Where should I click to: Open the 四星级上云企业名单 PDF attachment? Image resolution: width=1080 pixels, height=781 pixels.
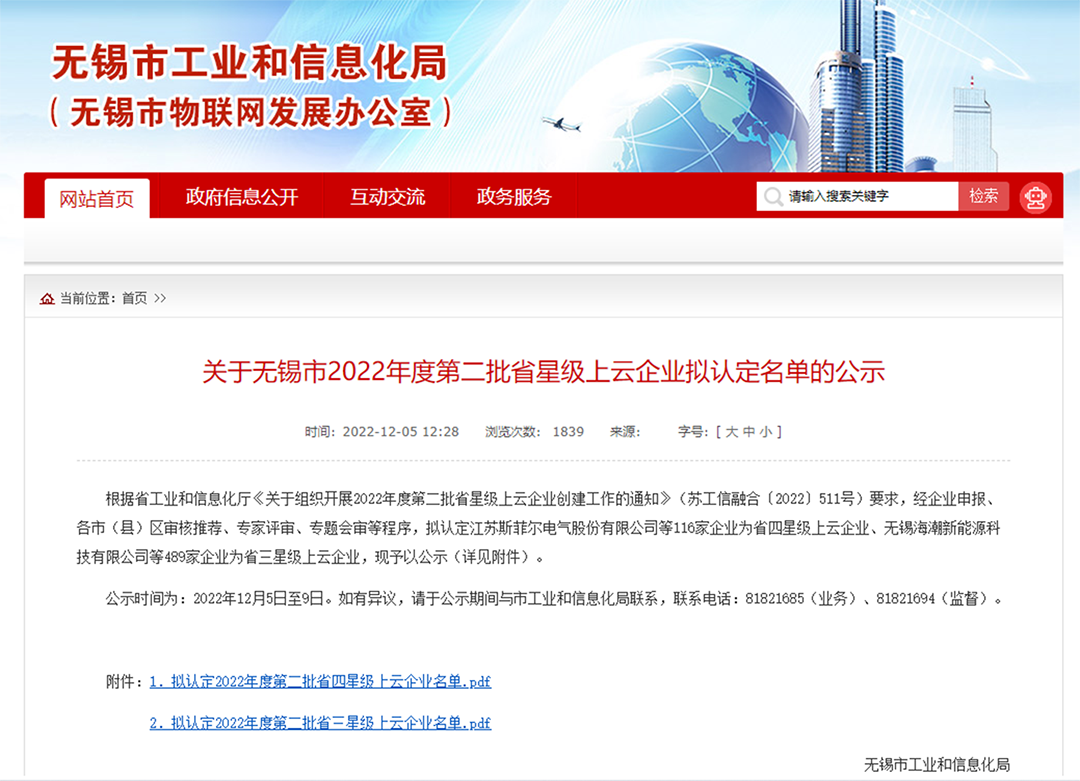[x=320, y=682]
